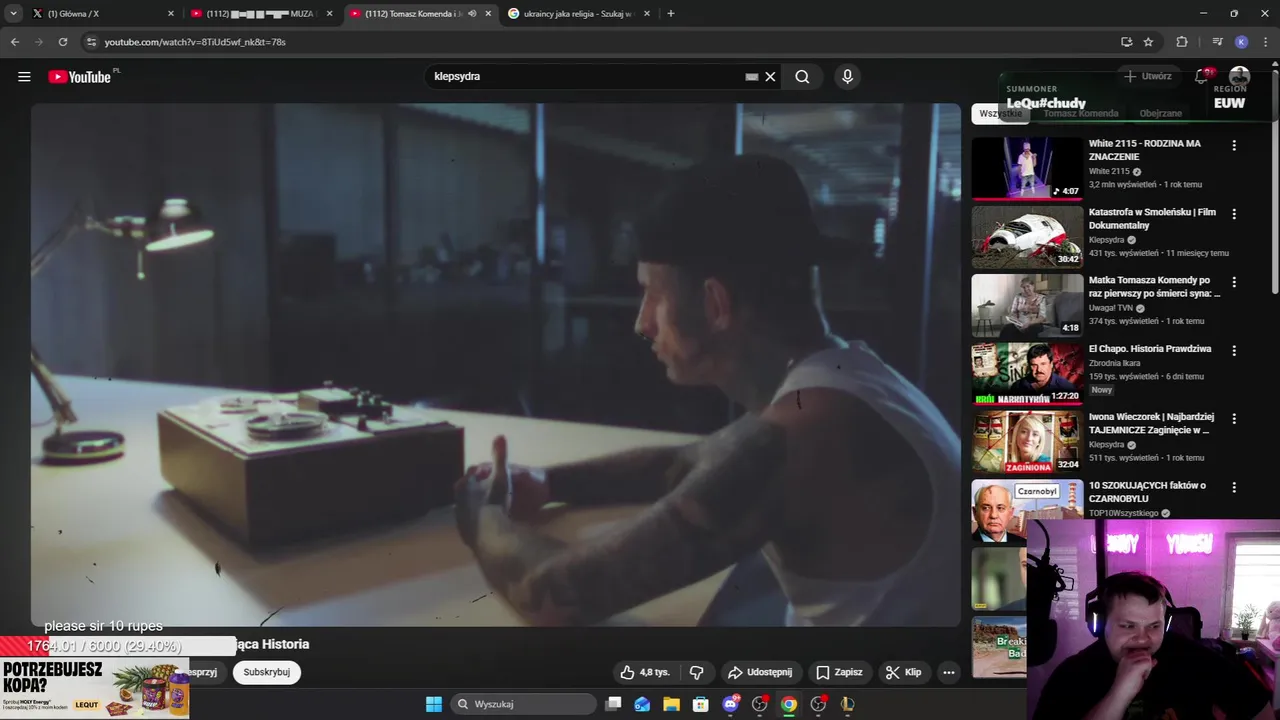Screen dimensions: 1280x720
Task: Open the YouTube hamburger guide menu
Action: [x=24, y=77]
